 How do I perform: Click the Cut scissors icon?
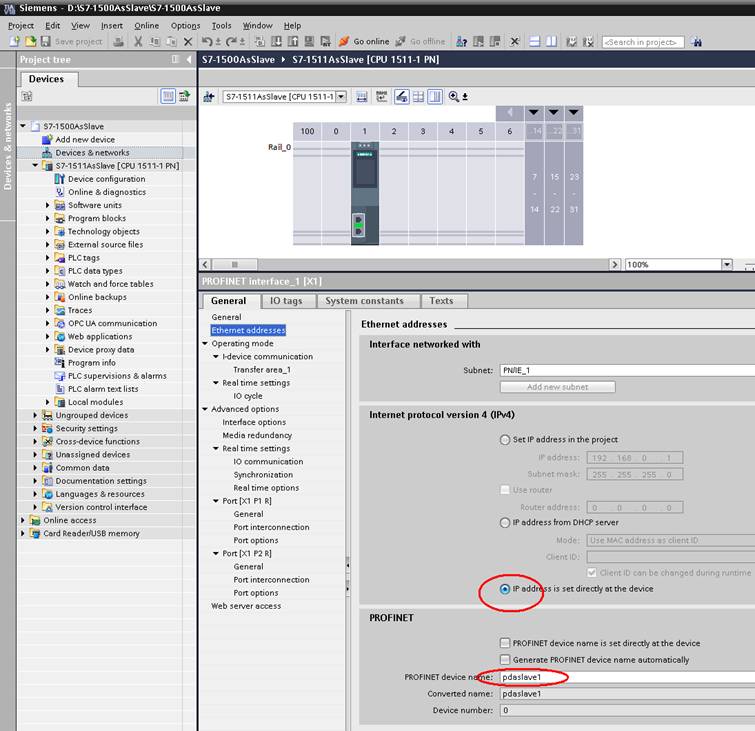(138, 42)
